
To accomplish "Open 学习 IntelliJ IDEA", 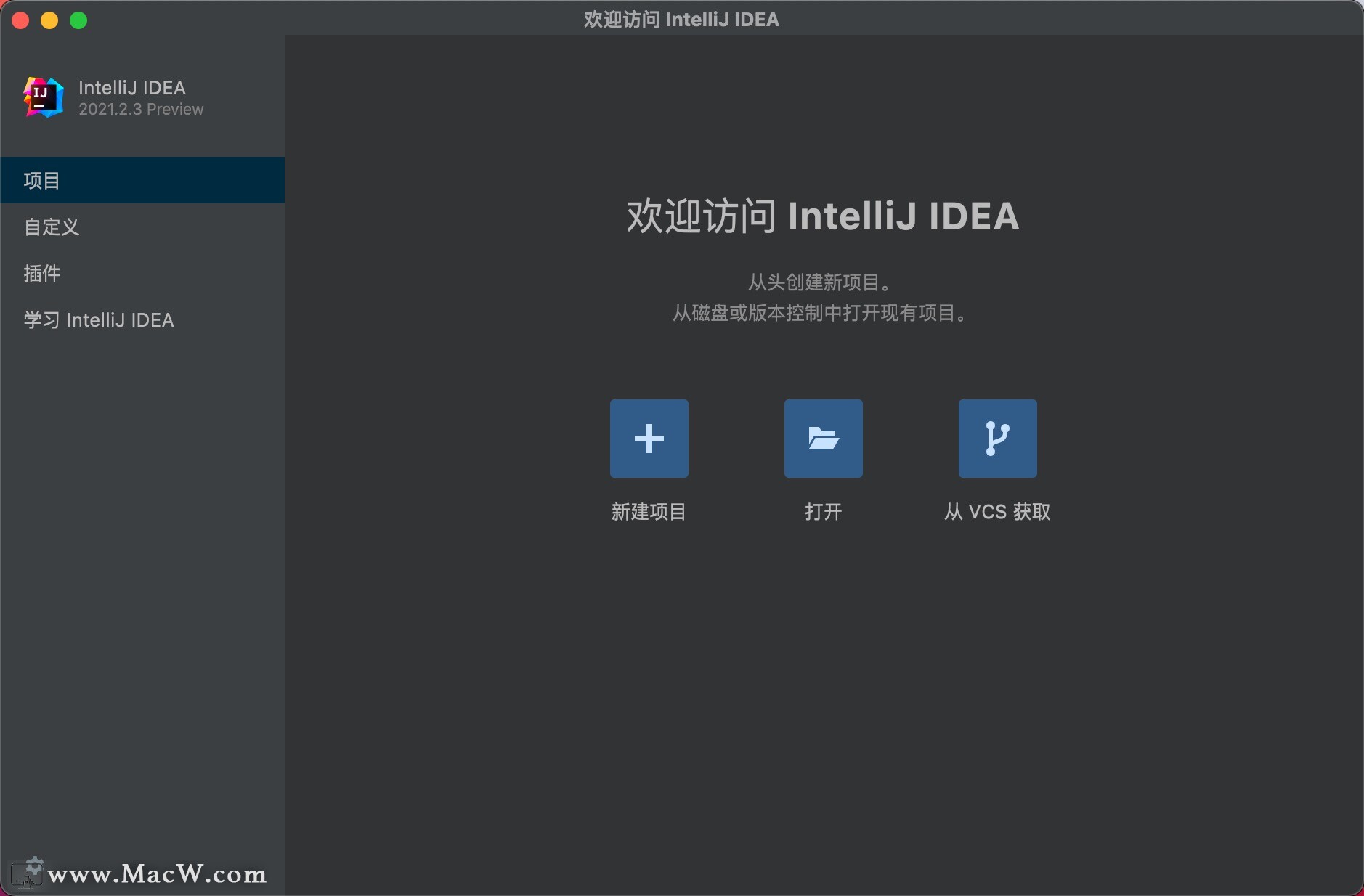I will (x=98, y=319).
